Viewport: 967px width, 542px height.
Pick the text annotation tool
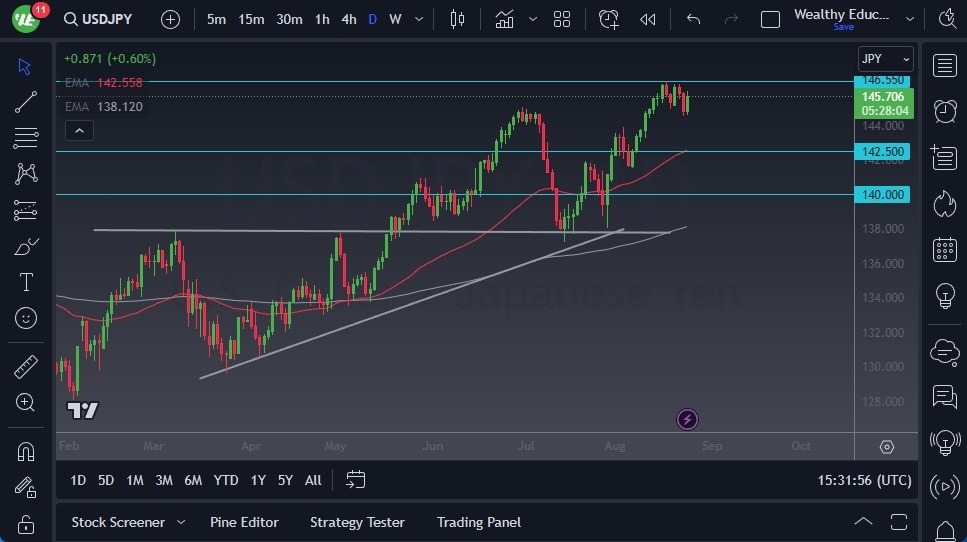(x=25, y=282)
